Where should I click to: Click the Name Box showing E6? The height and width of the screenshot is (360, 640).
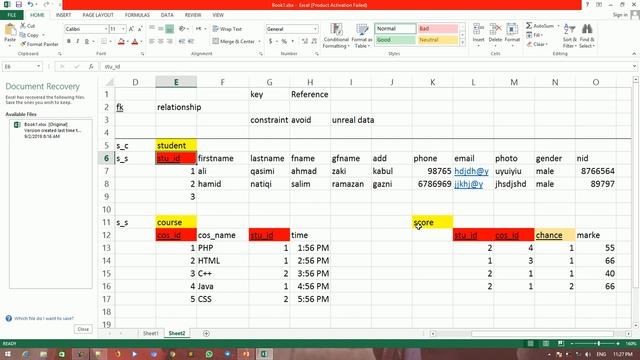[19, 67]
